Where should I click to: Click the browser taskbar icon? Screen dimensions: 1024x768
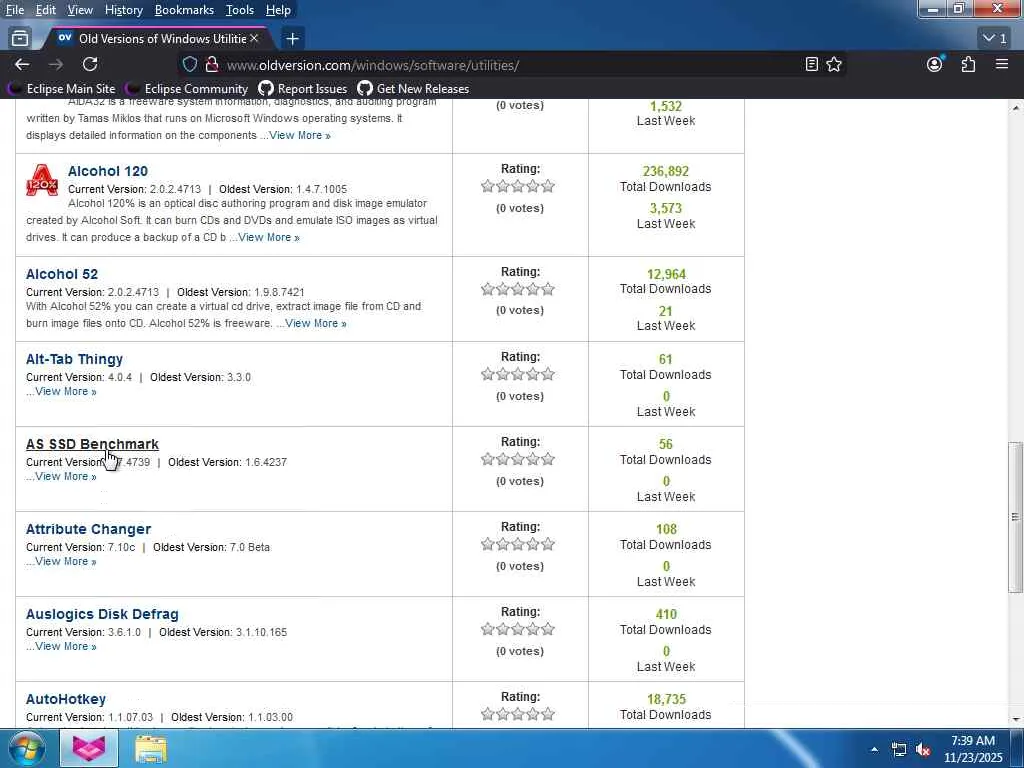point(89,749)
